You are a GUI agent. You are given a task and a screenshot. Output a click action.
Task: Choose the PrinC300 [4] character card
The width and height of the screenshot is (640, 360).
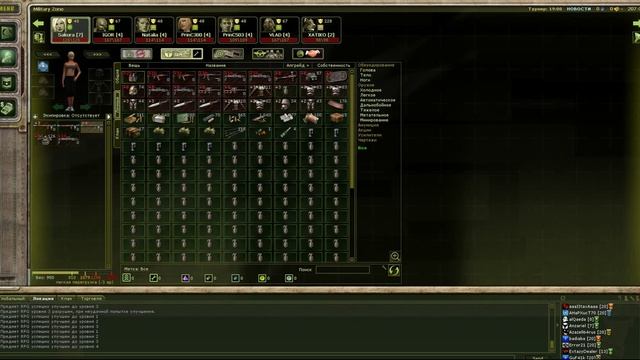[x=196, y=30]
